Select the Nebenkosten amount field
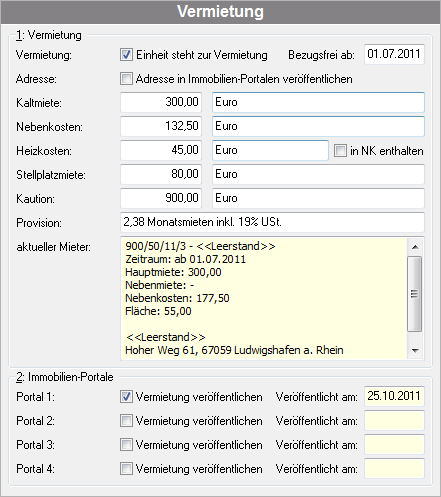The width and height of the screenshot is (441, 497). [161, 126]
